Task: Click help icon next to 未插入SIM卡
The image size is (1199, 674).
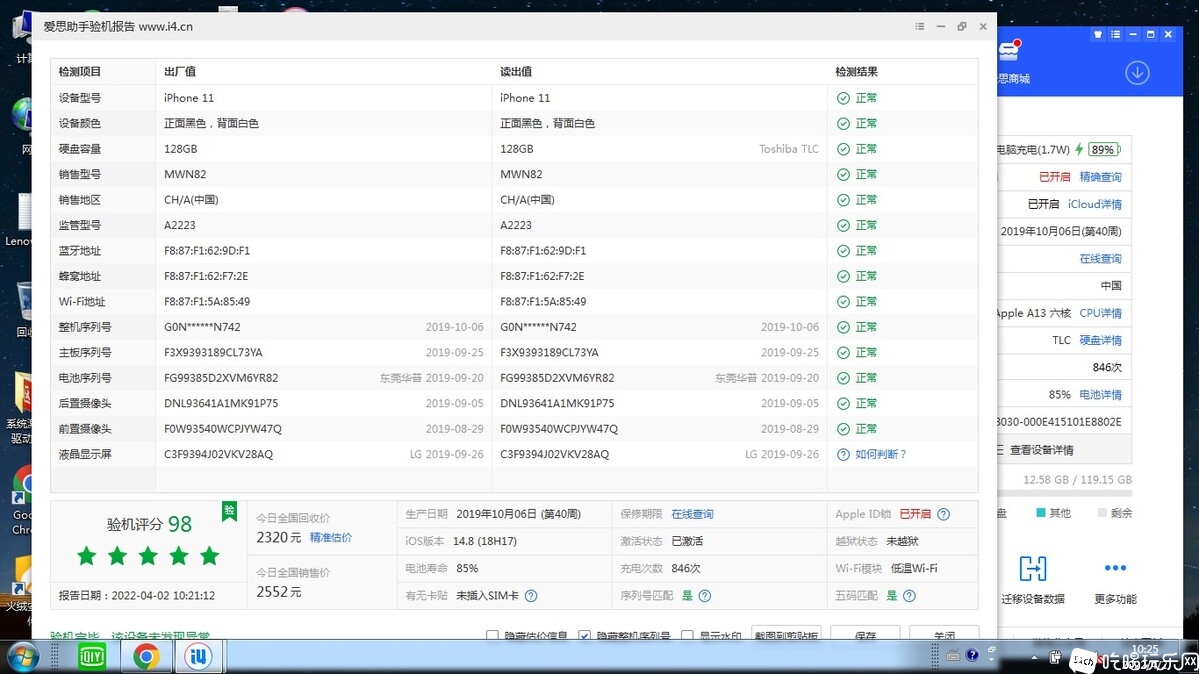Action: coord(531,596)
